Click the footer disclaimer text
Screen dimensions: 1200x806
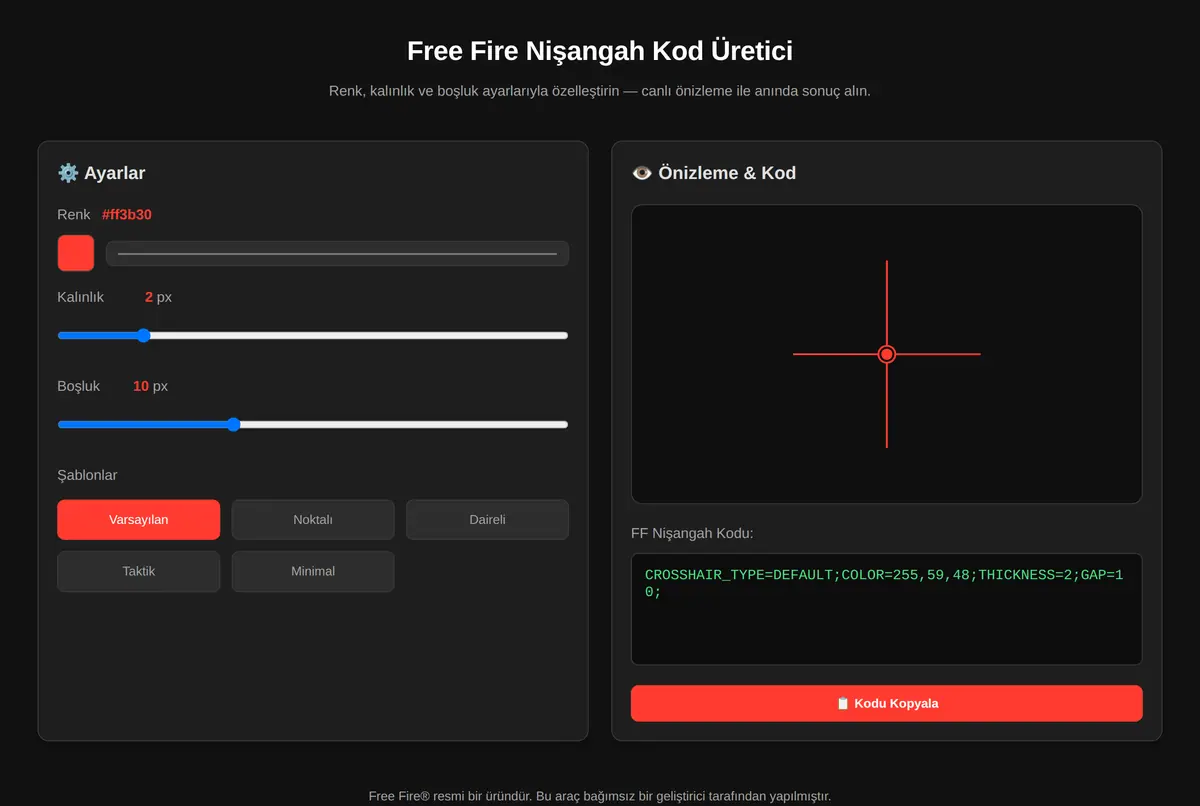click(600, 796)
